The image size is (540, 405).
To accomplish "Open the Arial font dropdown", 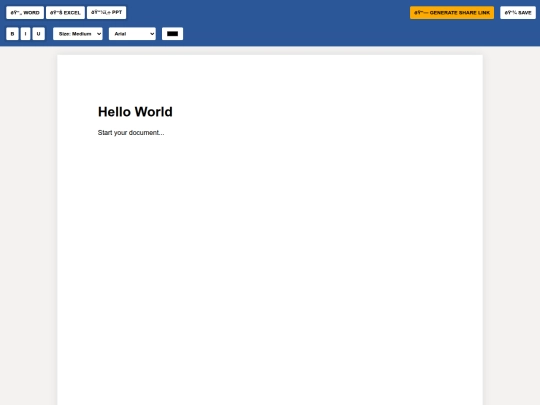I will tap(132, 34).
